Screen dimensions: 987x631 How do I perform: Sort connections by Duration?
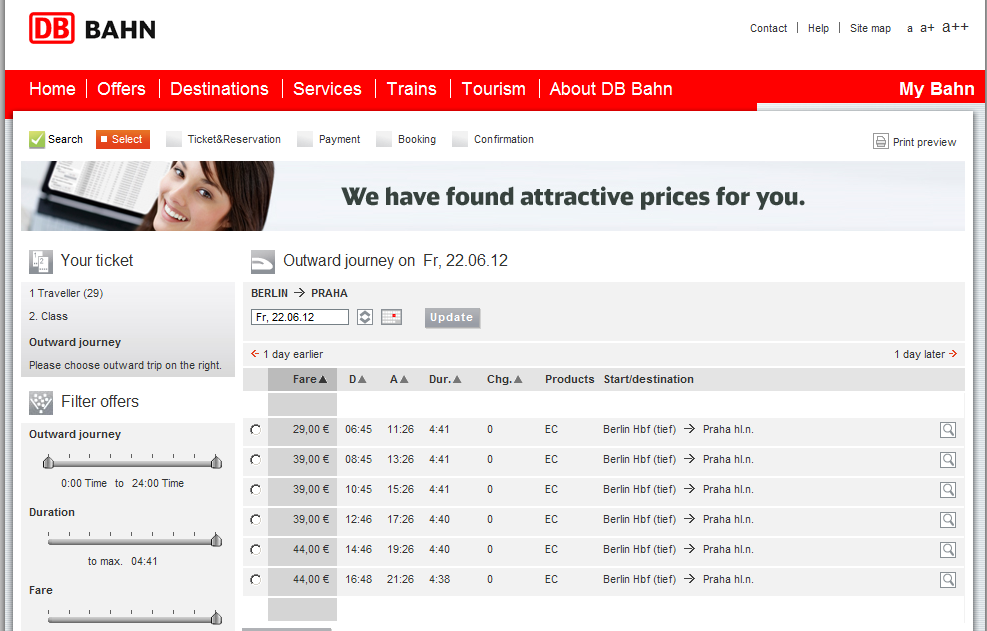click(445, 380)
